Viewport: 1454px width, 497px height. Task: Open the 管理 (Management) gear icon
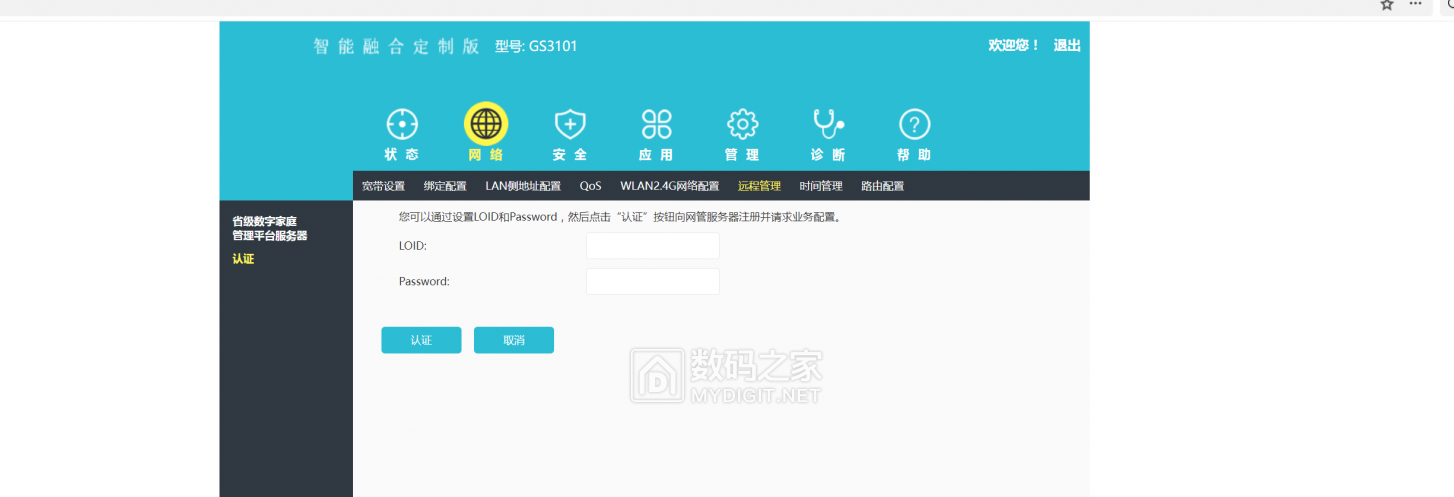tap(742, 125)
